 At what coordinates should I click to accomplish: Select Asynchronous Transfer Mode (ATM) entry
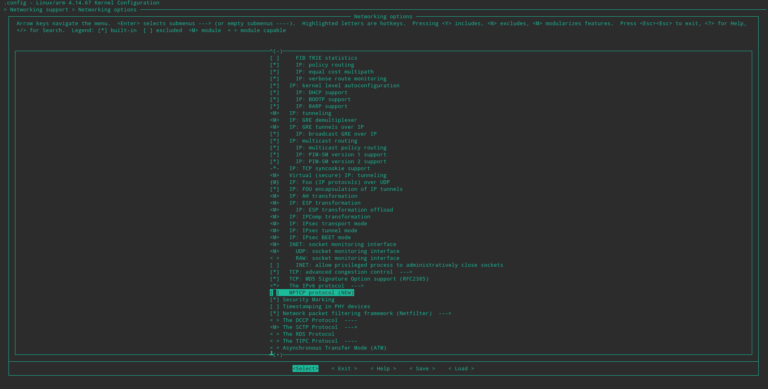click(328, 347)
